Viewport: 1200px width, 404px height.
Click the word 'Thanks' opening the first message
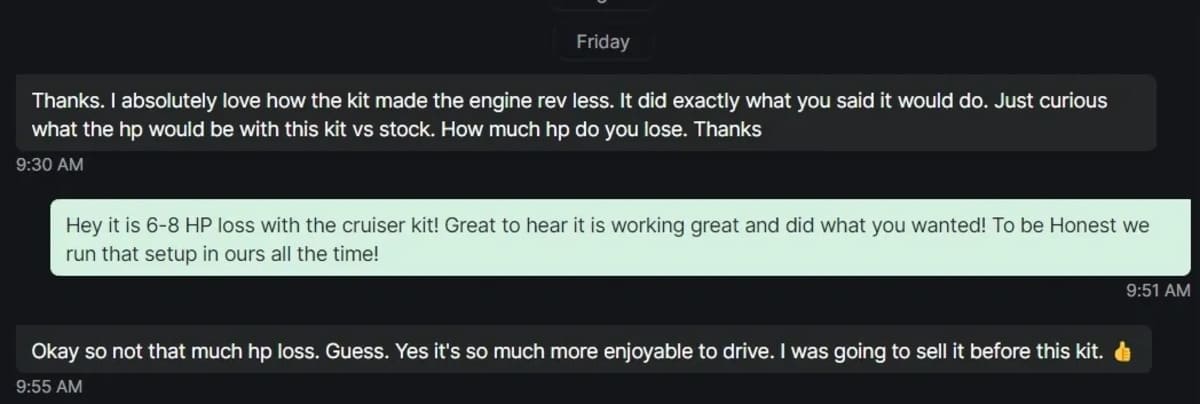[x=58, y=101]
